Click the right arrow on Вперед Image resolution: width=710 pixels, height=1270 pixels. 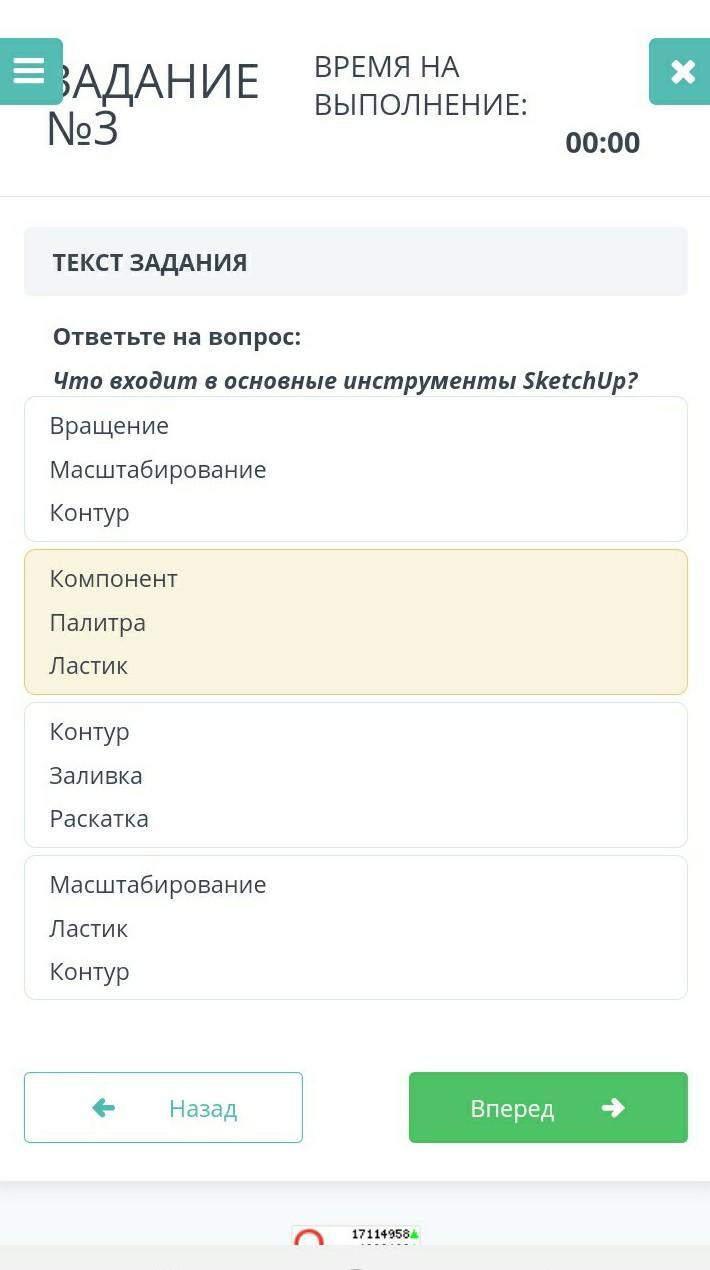point(613,1107)
